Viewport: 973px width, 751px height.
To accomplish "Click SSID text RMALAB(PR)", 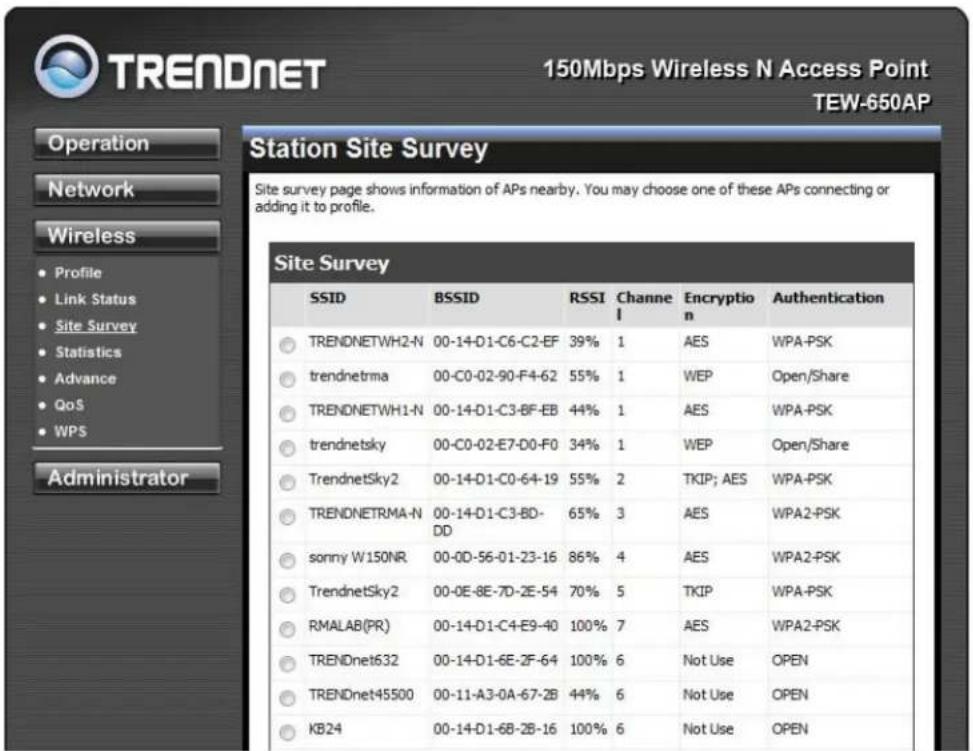I will click(x=349, y=626).
